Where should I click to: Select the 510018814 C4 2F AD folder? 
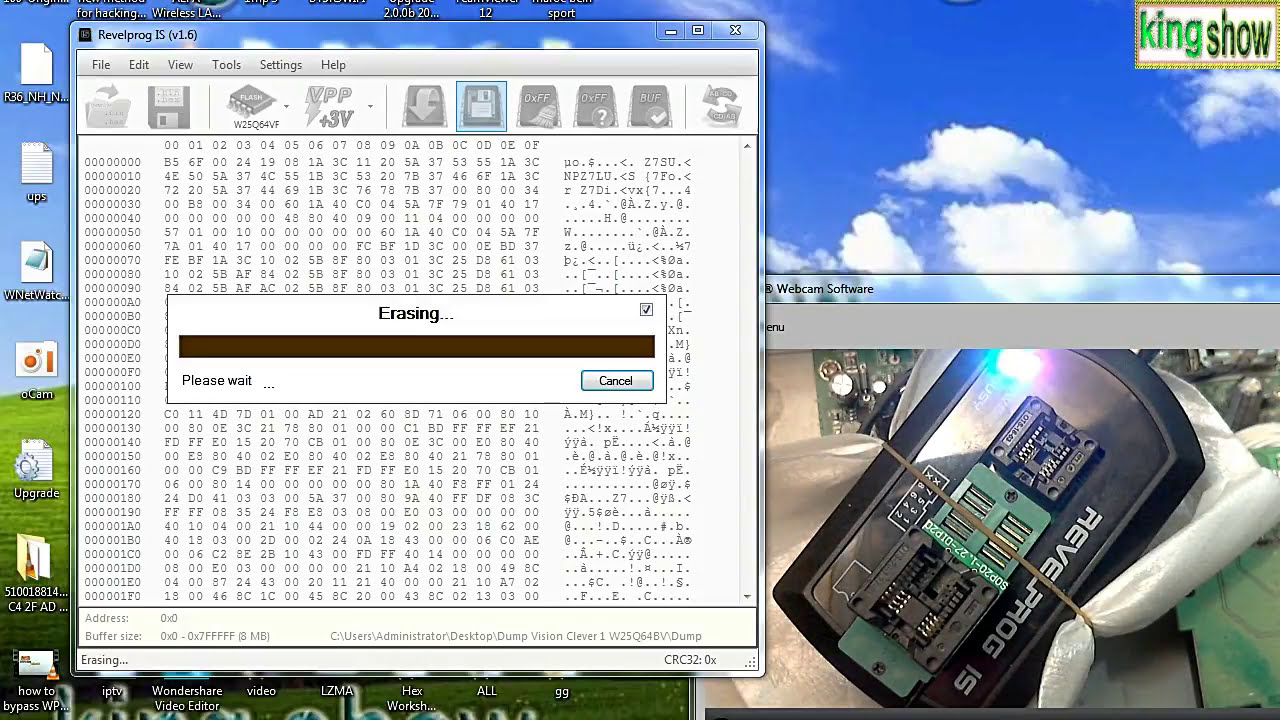pos(37,573)
